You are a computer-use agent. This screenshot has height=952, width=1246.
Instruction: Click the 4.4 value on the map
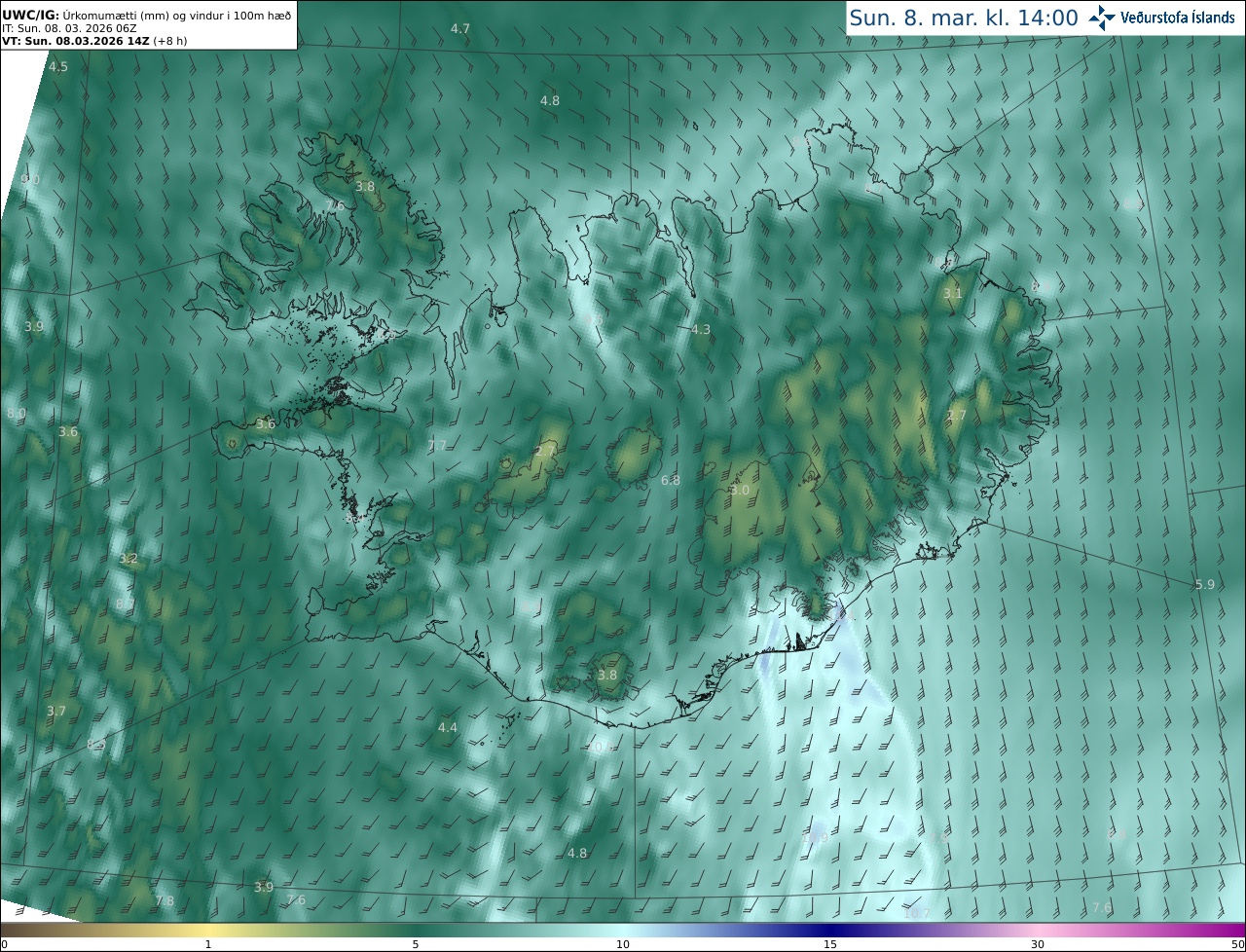(x=447, y=728)
